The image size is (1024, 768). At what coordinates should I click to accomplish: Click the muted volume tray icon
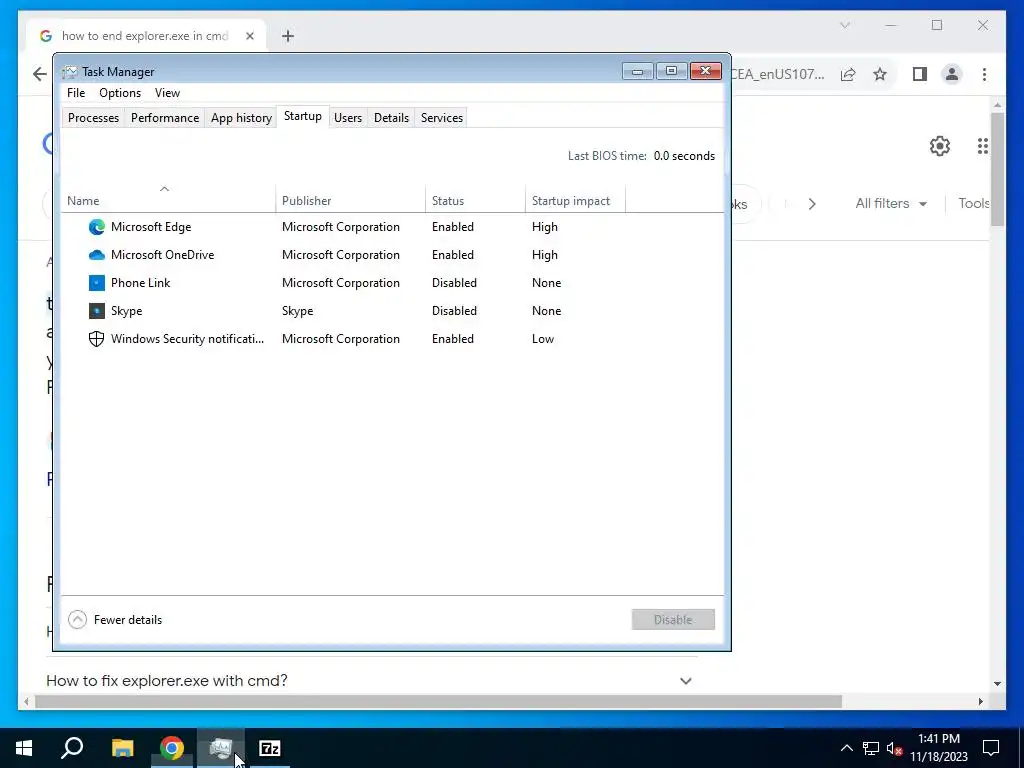tap(895, 748)
